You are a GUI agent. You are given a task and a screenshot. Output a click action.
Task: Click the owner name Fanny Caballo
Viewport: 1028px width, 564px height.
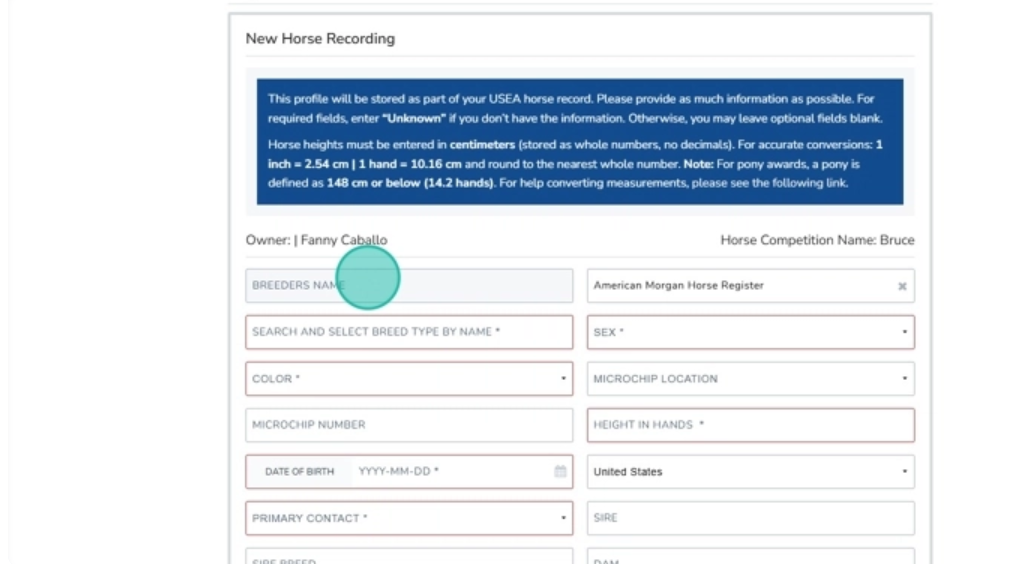pyautogui.click(x=343, y=240)
